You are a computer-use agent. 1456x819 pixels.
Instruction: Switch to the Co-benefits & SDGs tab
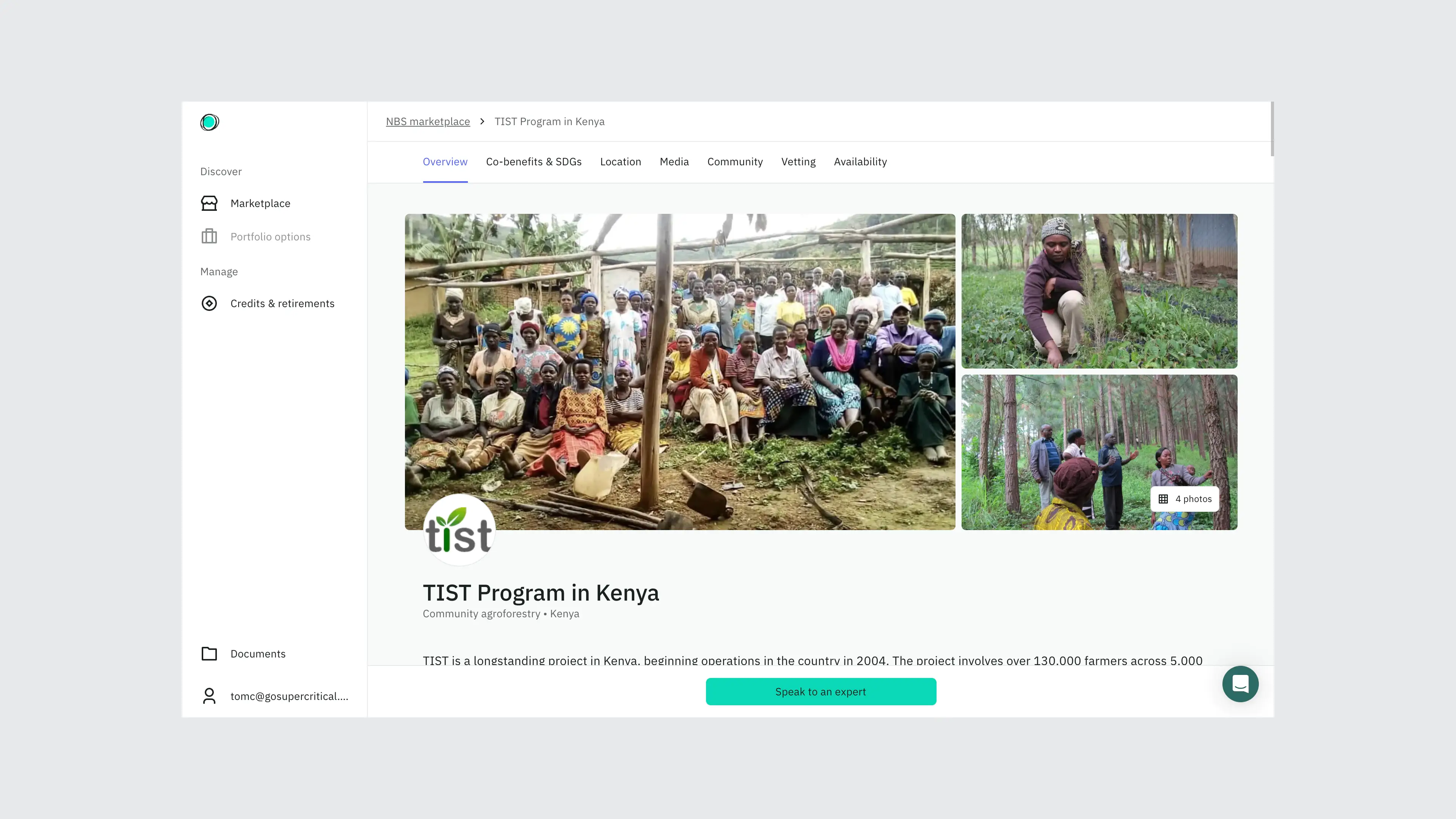533,162
